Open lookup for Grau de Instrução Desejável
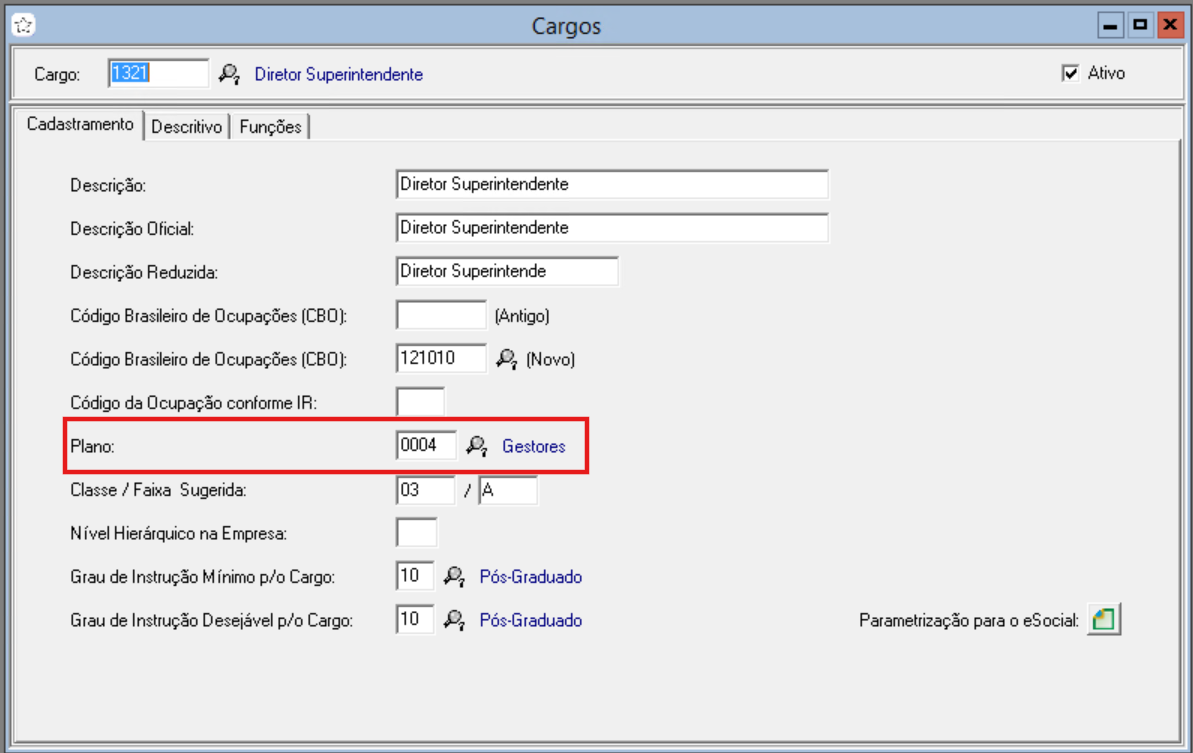The width and height of the screenshot is (1193, 753). click(455, 621)
